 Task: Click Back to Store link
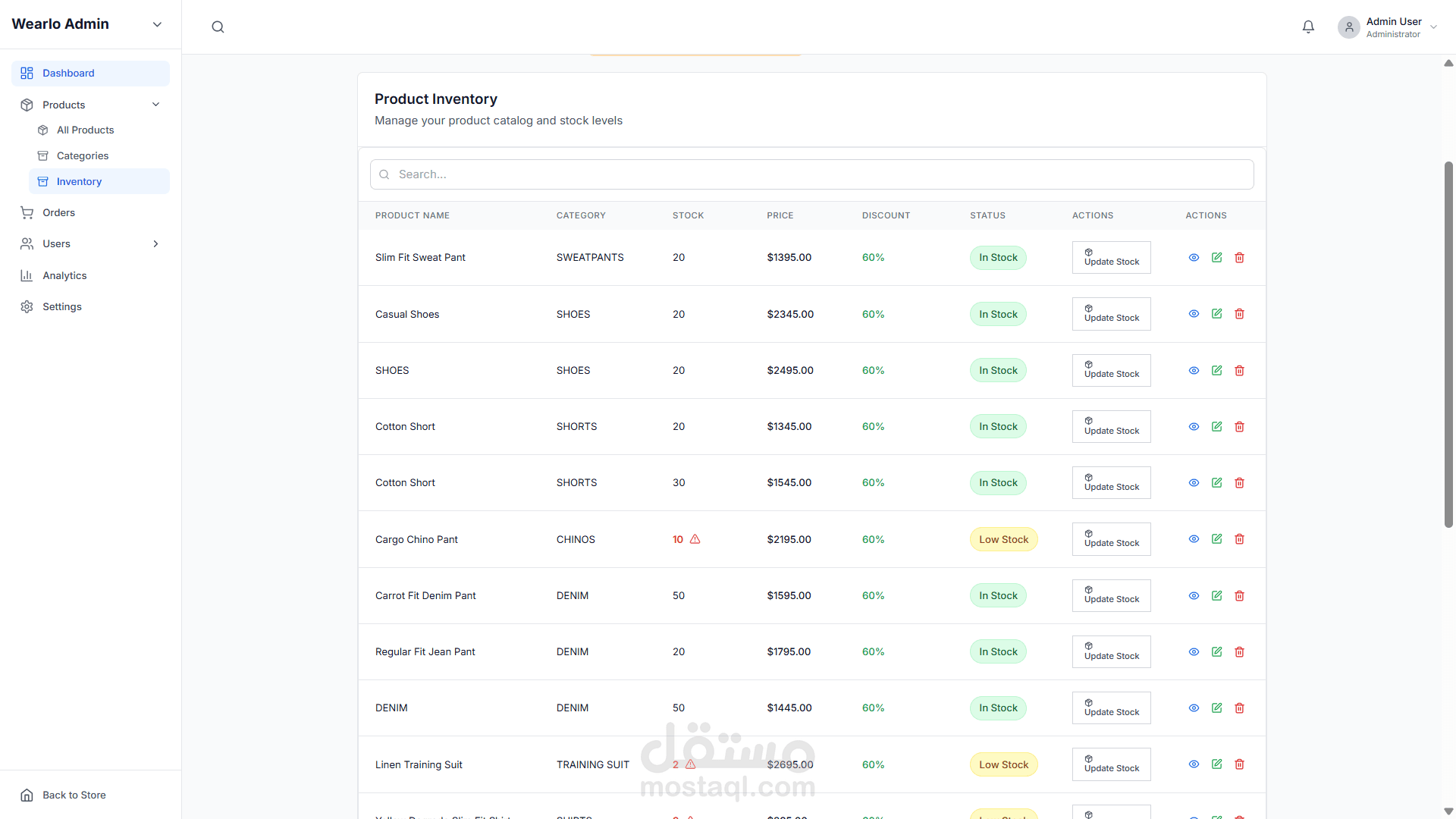click(74, 795)
